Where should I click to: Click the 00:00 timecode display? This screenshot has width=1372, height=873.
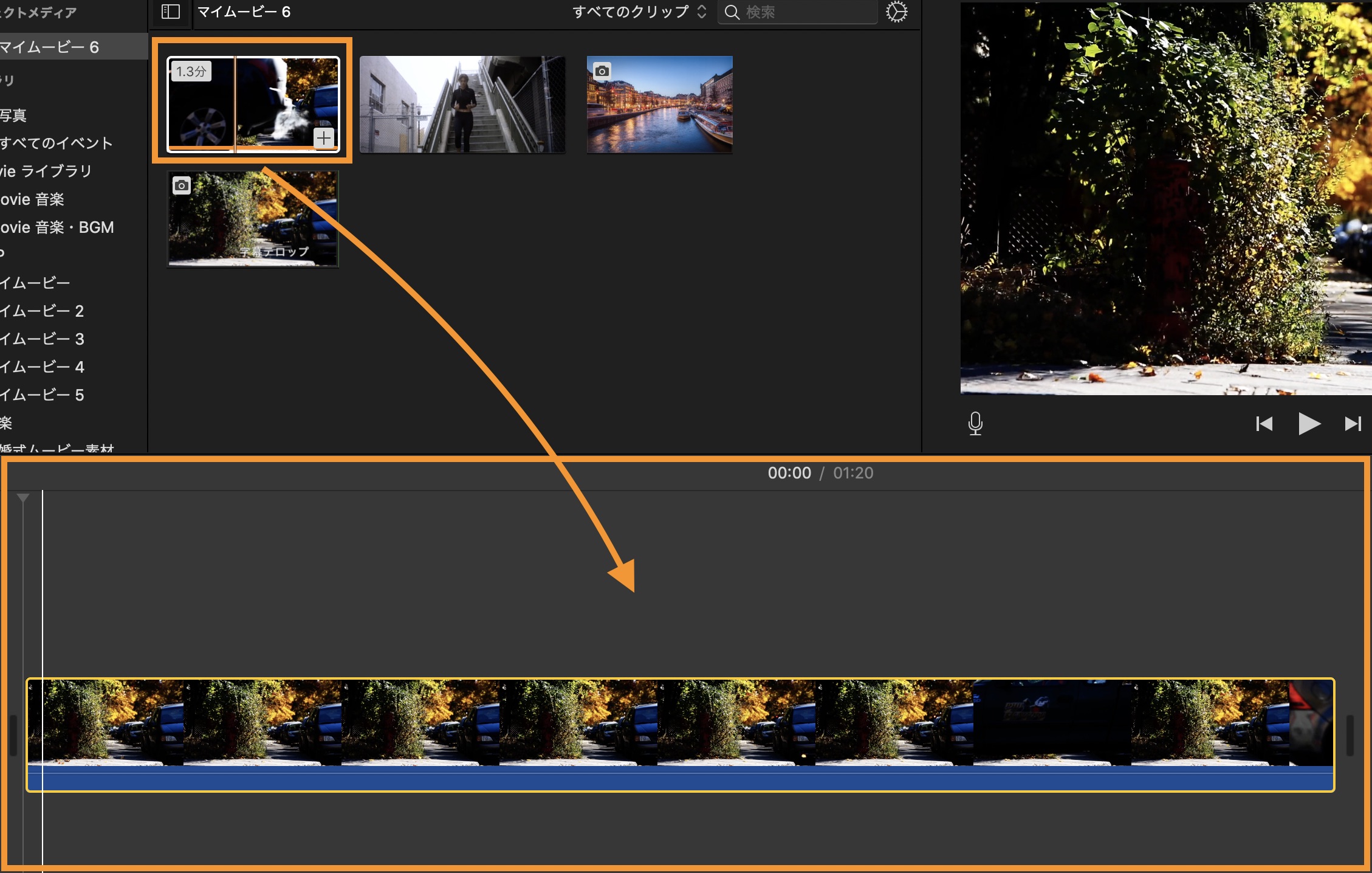[789, 473]
